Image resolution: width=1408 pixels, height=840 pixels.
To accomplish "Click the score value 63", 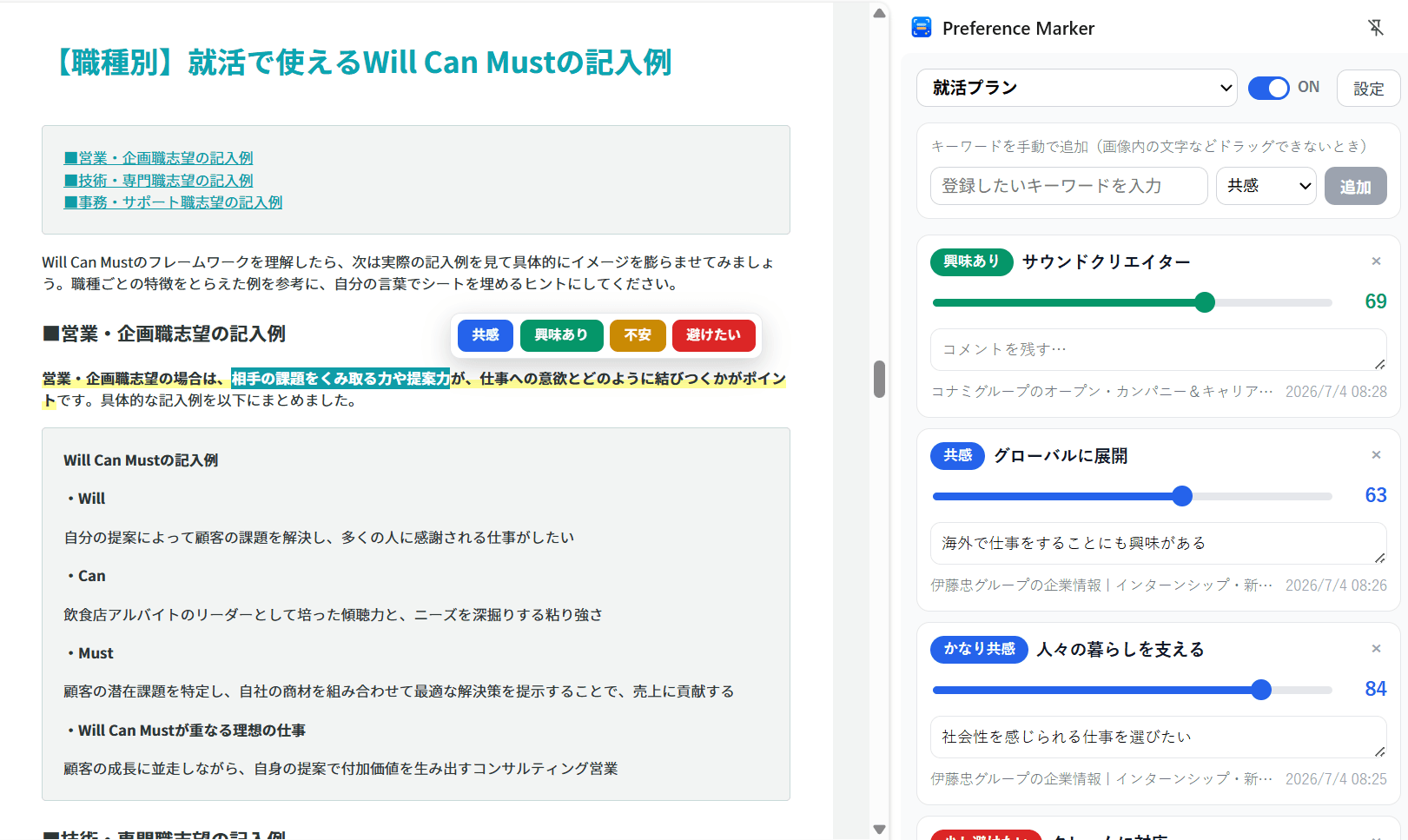I will pos(1376,495).
